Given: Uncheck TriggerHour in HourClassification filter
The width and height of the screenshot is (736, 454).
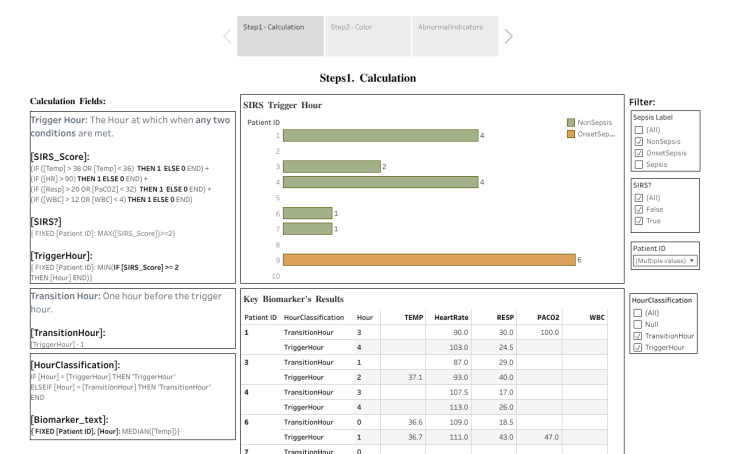Looking at the screenshot, I should [x=636, y=347].
